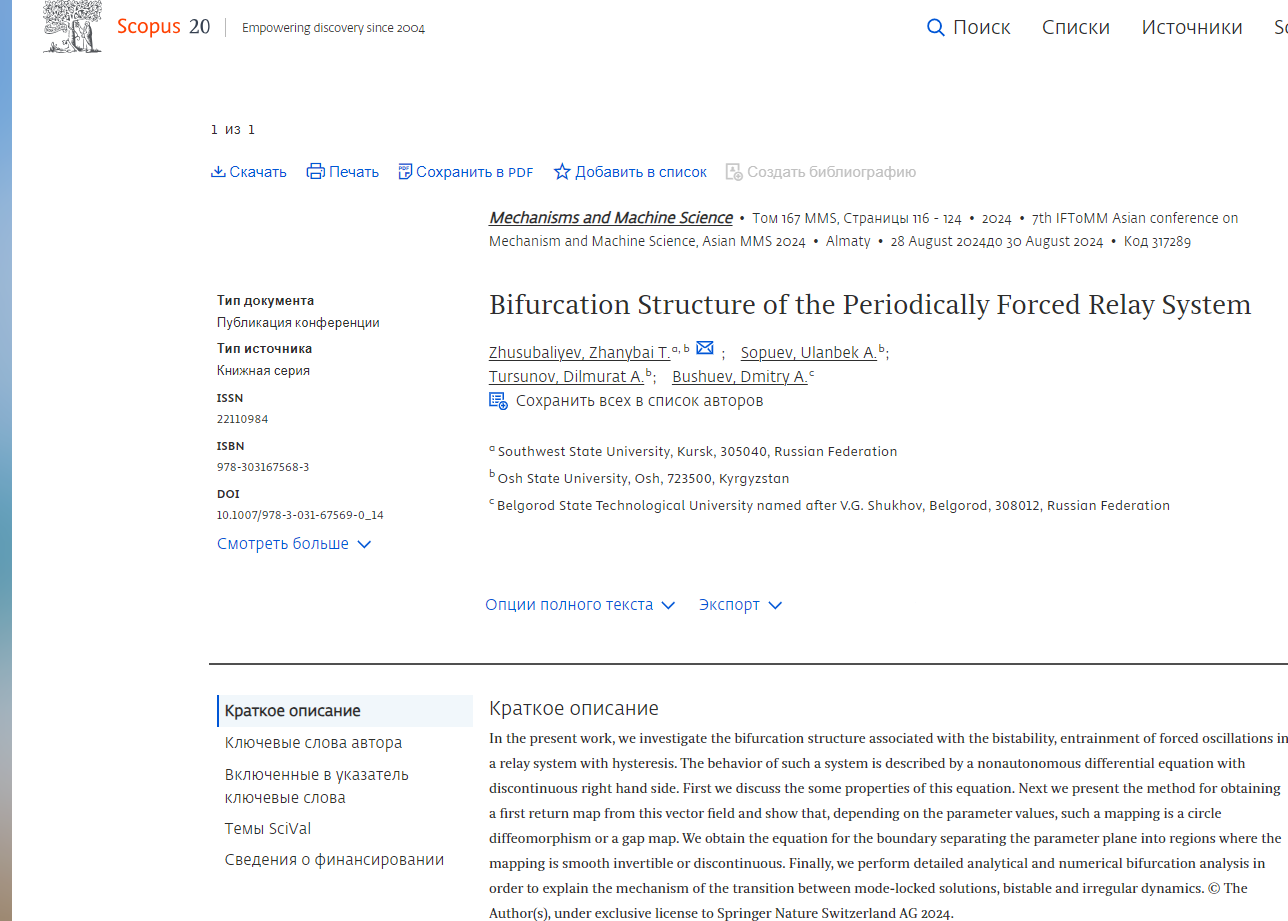Click the save all authors list icon
Viewport: 1288px width, 921px height.
498,401
